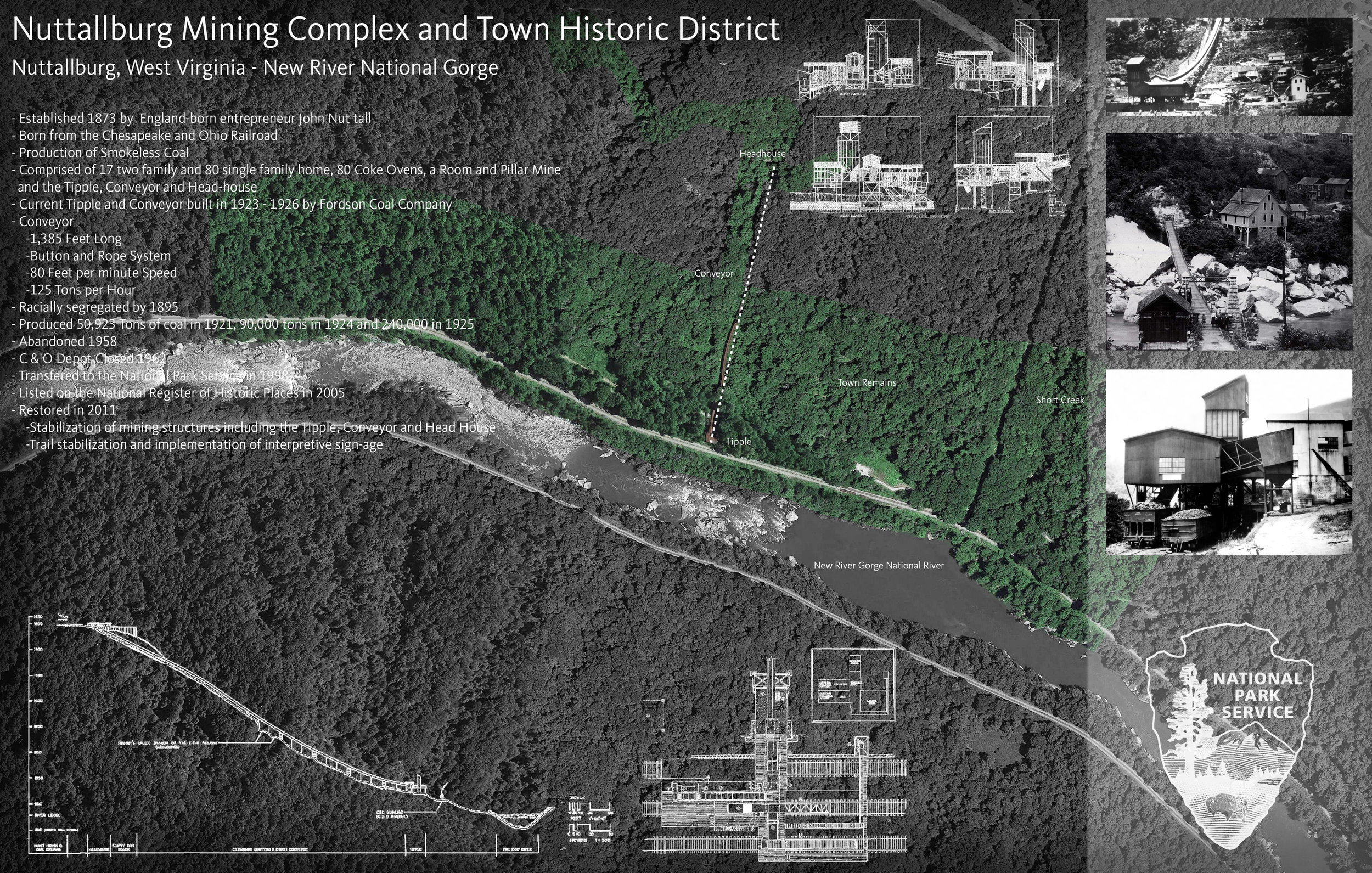Select 'Button and Rope System' line
1372x873 pixels.
point(99,256)
